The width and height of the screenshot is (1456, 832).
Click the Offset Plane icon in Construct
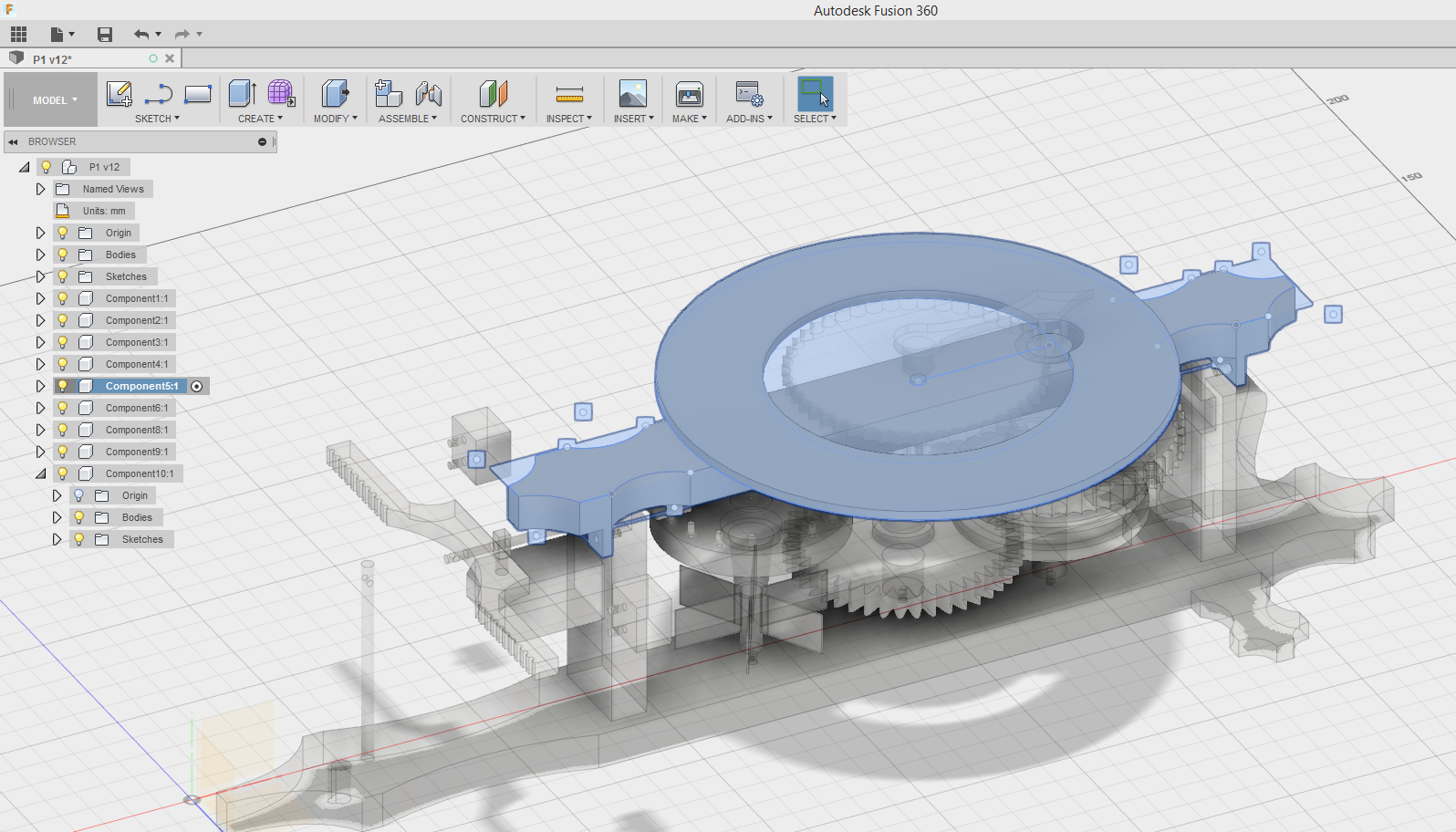click(x=493, y=93)
